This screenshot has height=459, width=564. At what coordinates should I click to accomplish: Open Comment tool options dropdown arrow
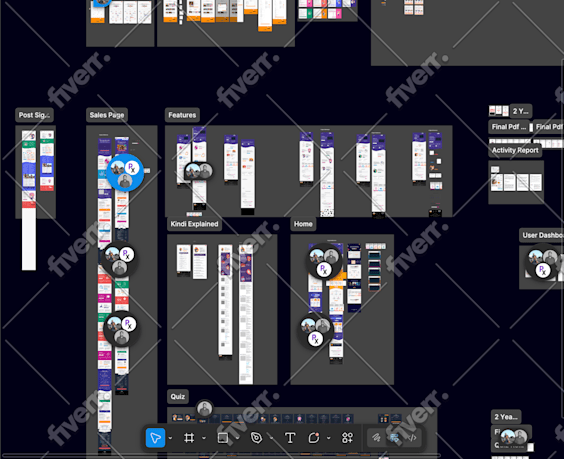point(328,438)
